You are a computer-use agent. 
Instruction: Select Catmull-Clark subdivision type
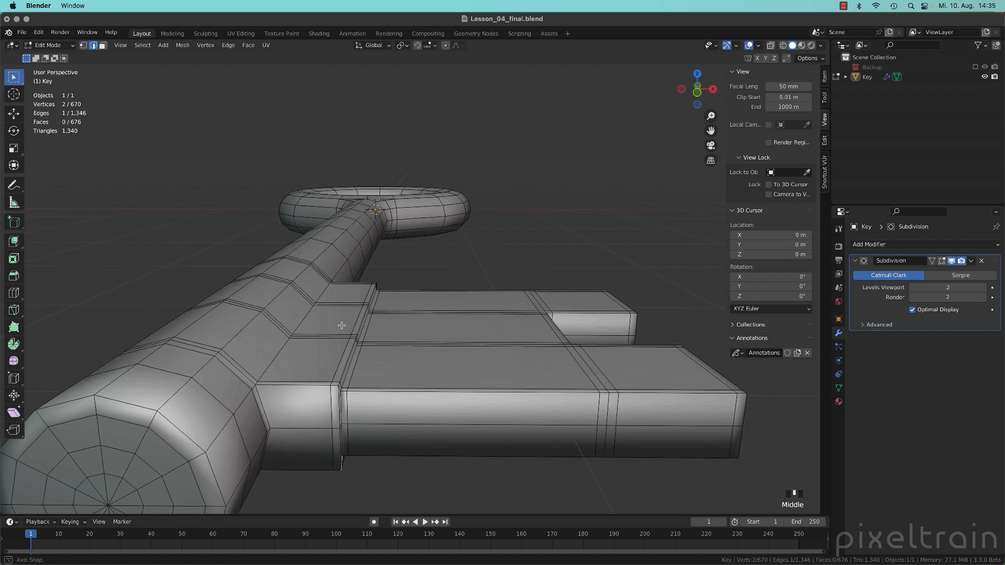888,275
